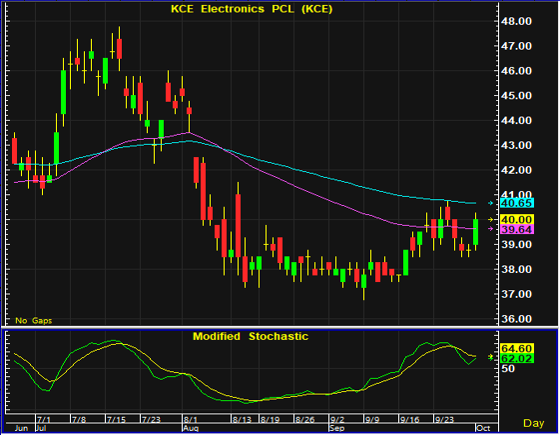Viewport: 560px width, 435px height.
Task: Select the 9/16 date marker on time axis
Action: click(x=410, y=419)
